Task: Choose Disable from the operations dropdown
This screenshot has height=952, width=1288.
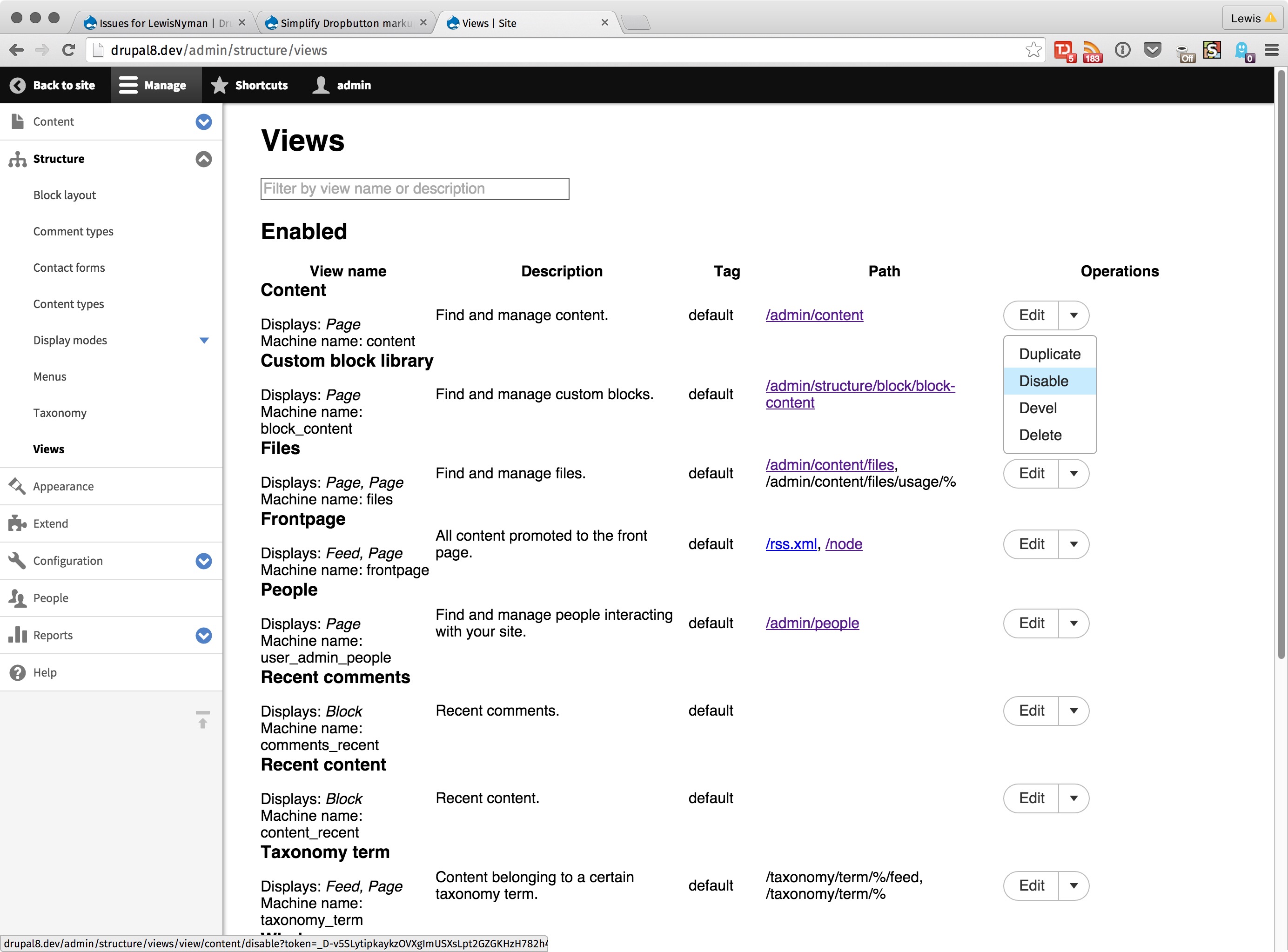Action: 1043,381
